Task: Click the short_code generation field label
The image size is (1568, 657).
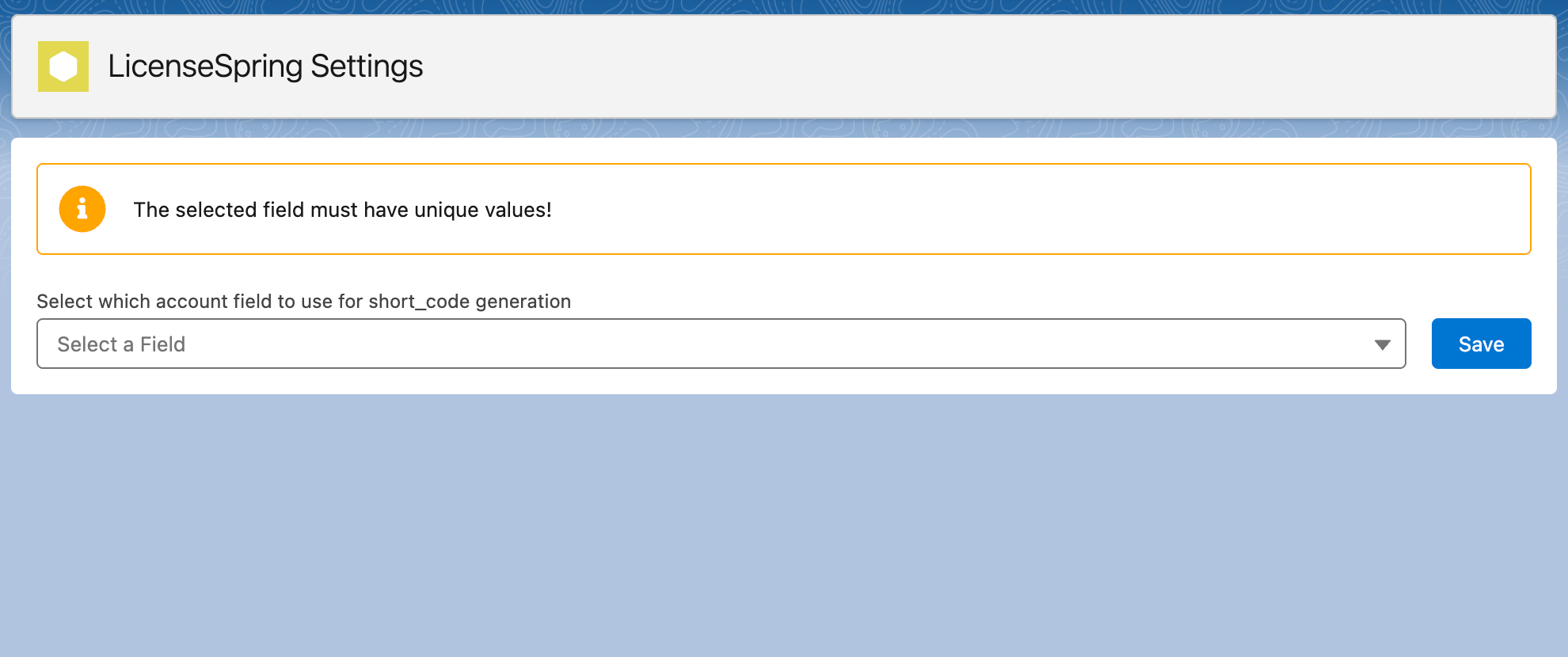Action: pos(303,302)
